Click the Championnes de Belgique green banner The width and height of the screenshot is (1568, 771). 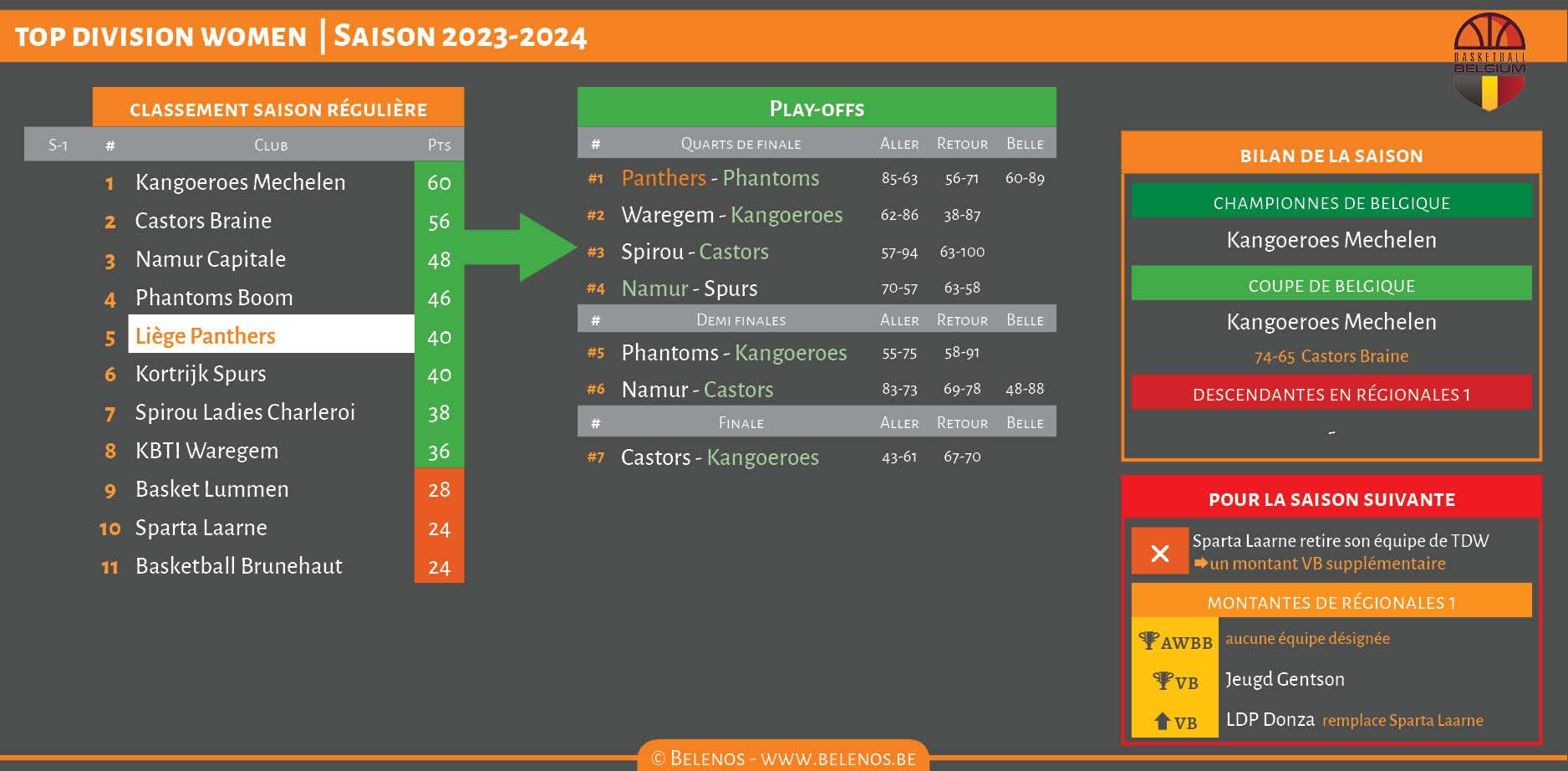pyautogui.click(x=1331, y=203)
